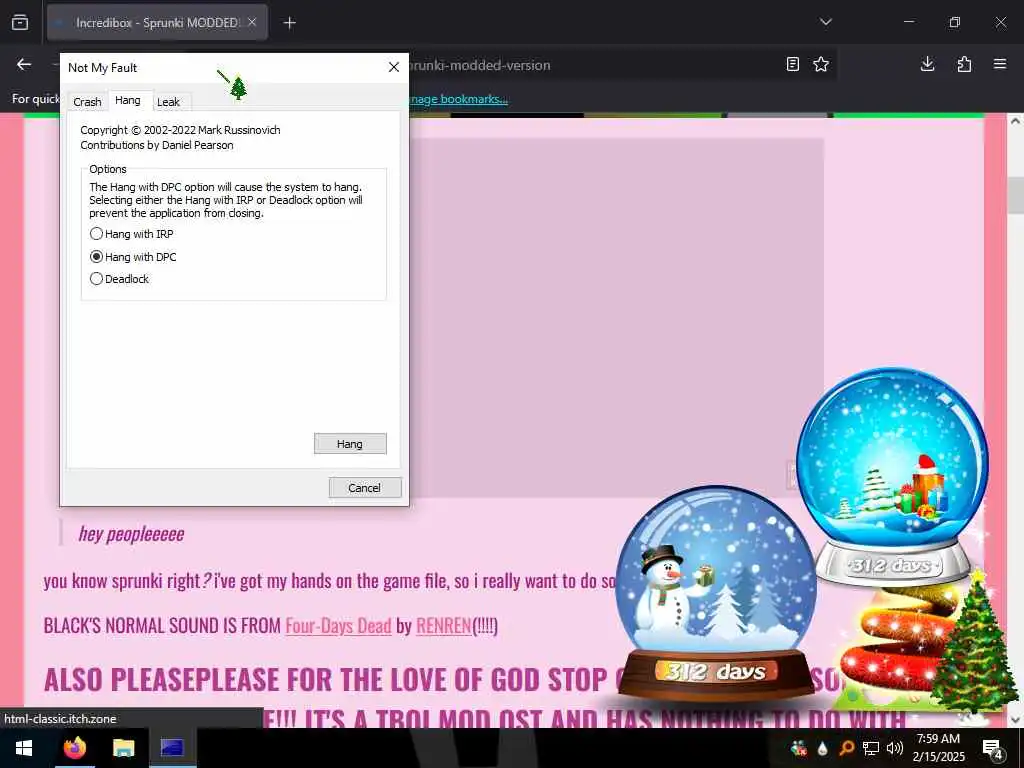Cancel the Not My Fault dialog
This screenshot has width=1024, height=768.
[364, 488]
